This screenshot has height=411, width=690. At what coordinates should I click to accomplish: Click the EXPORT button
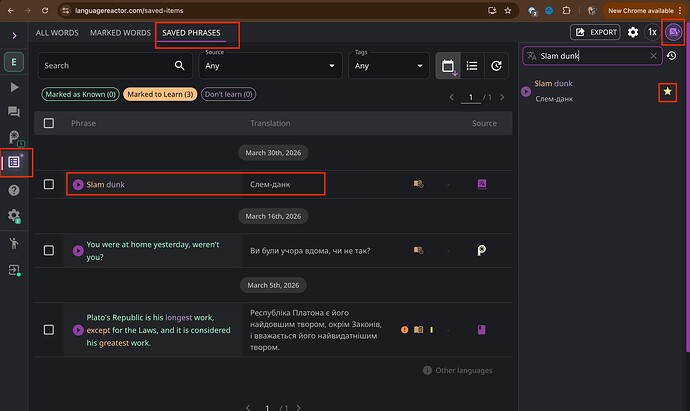click(594, 32)
